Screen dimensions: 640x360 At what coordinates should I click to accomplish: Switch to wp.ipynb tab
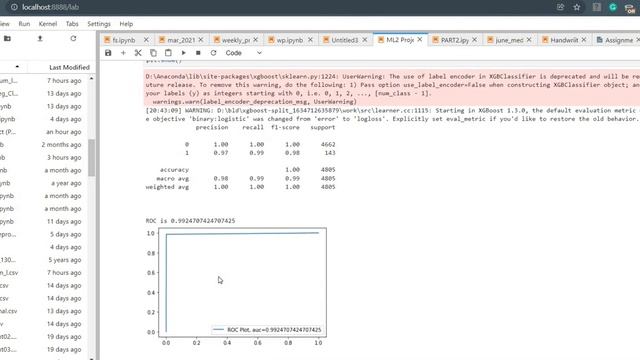(290, 40)
